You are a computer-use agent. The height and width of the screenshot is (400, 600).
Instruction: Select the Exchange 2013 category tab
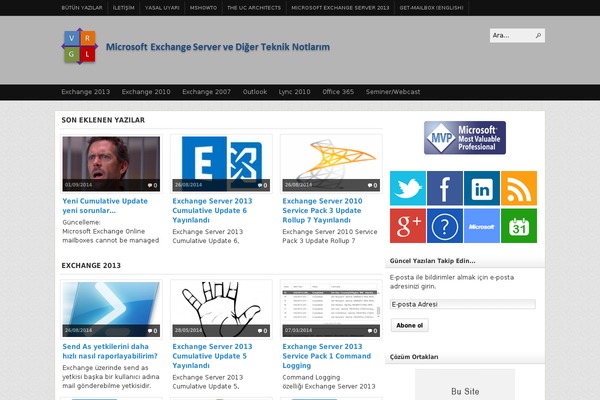(x=85, y=92)
